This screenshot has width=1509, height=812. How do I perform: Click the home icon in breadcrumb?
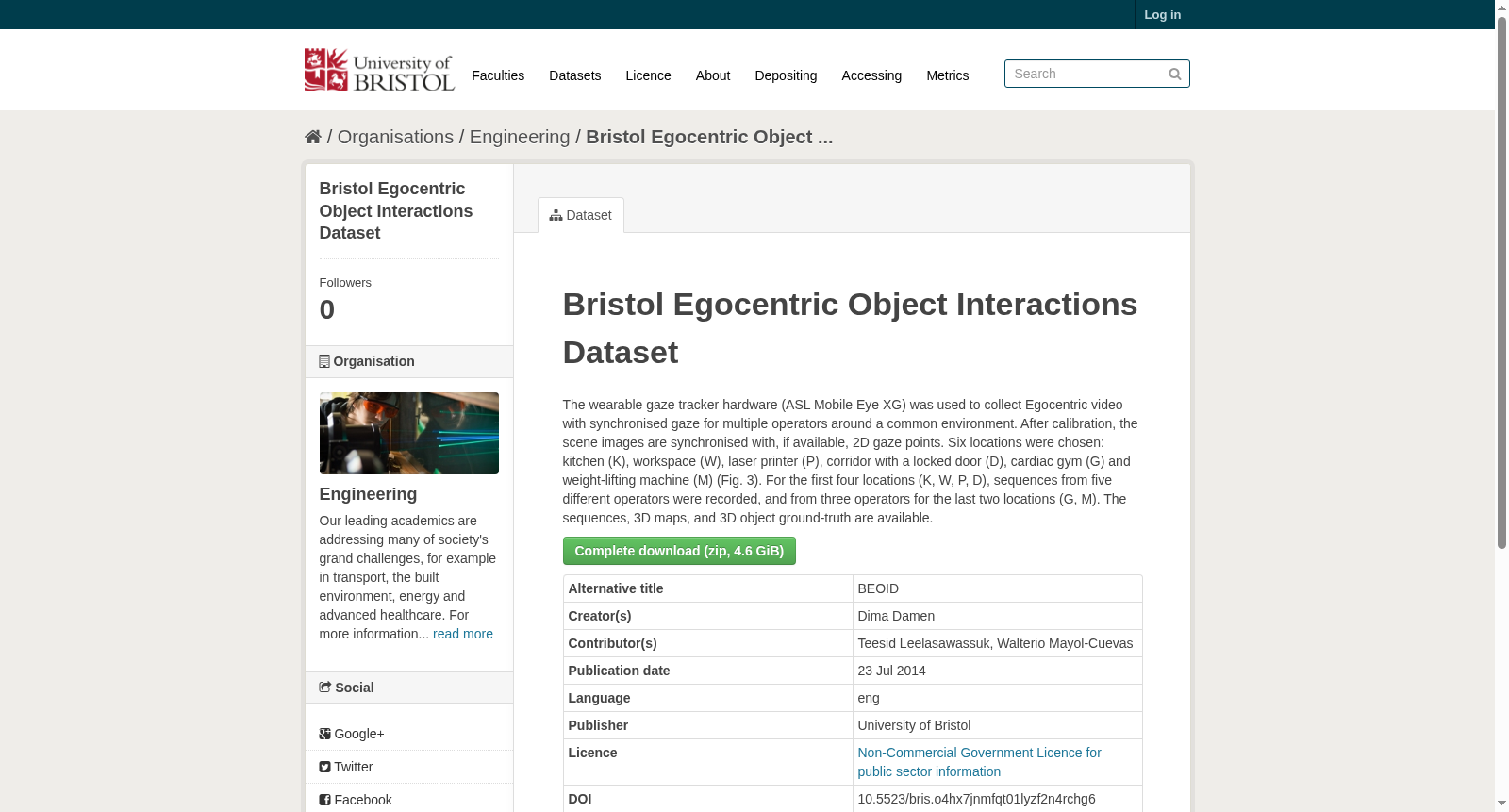313,137
